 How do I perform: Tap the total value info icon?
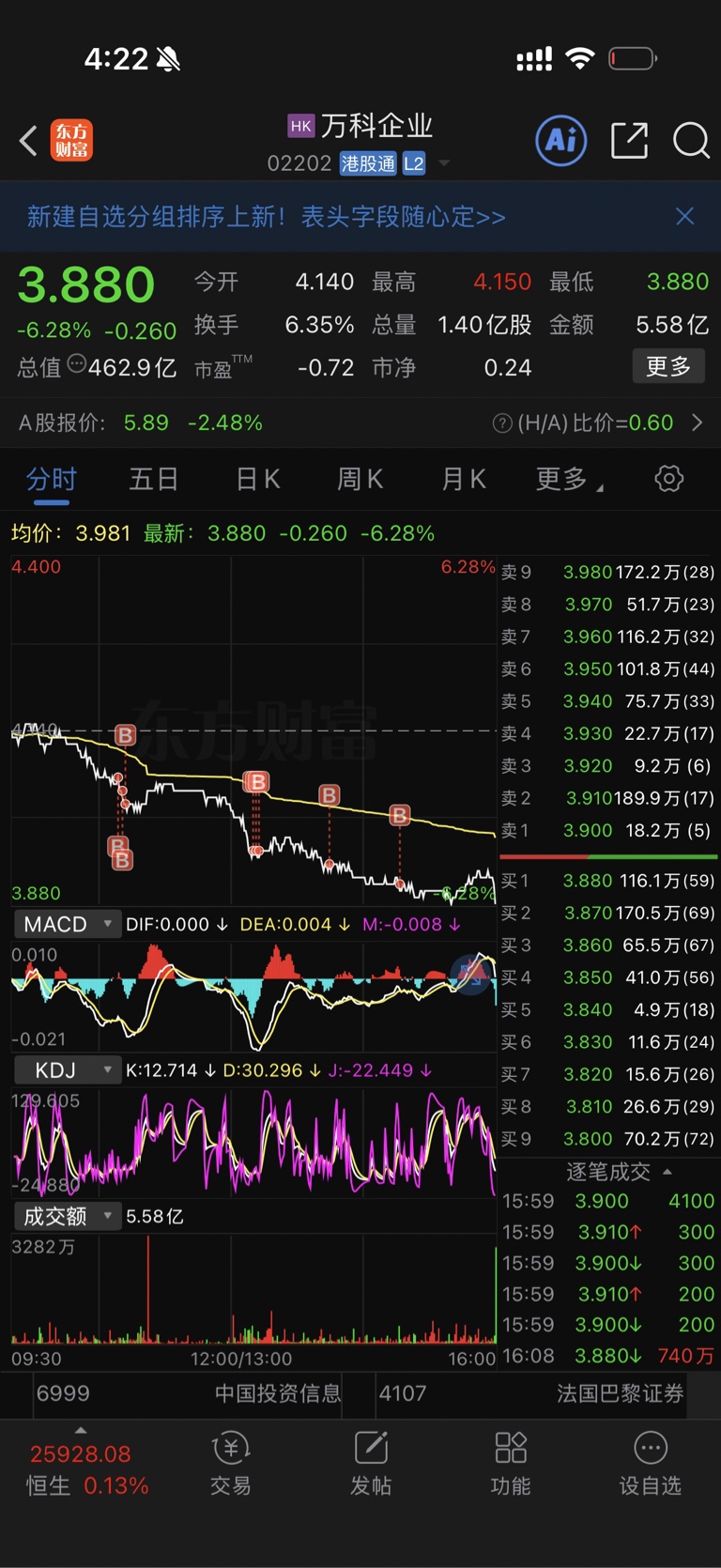click(x=77, y=364)
